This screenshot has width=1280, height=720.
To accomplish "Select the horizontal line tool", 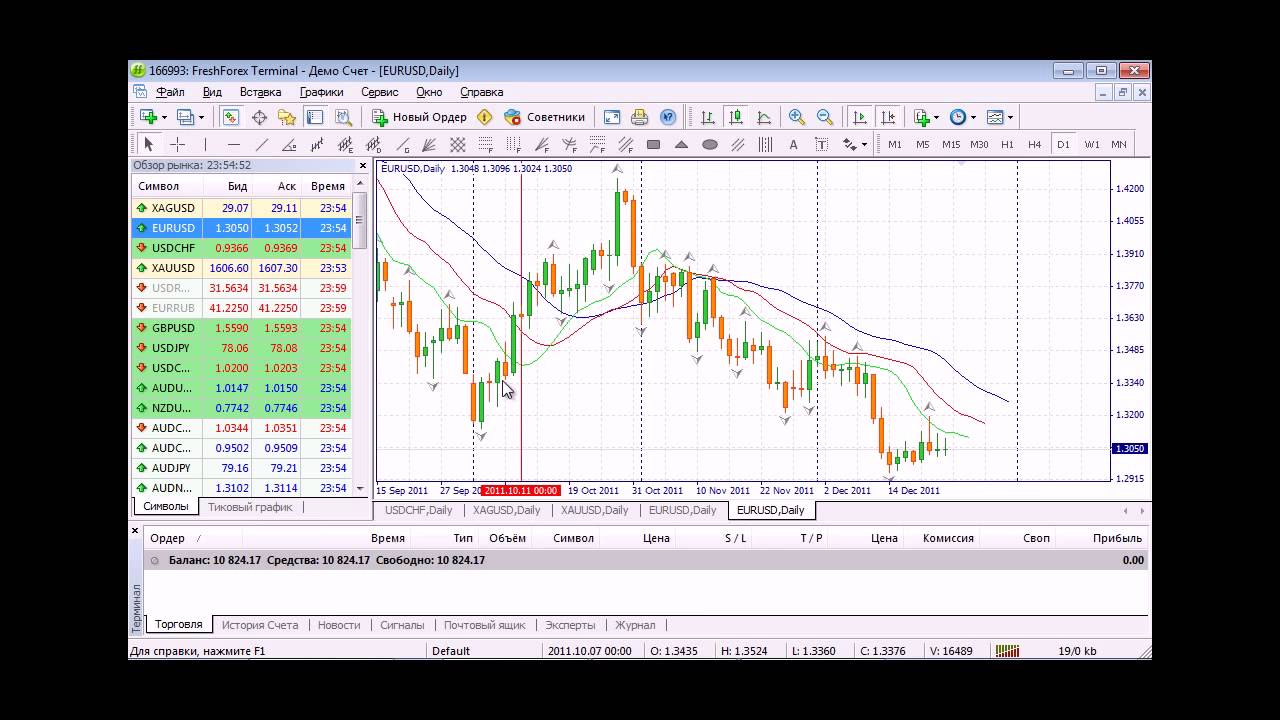I will pyautogui.click(x=233, y=144).
